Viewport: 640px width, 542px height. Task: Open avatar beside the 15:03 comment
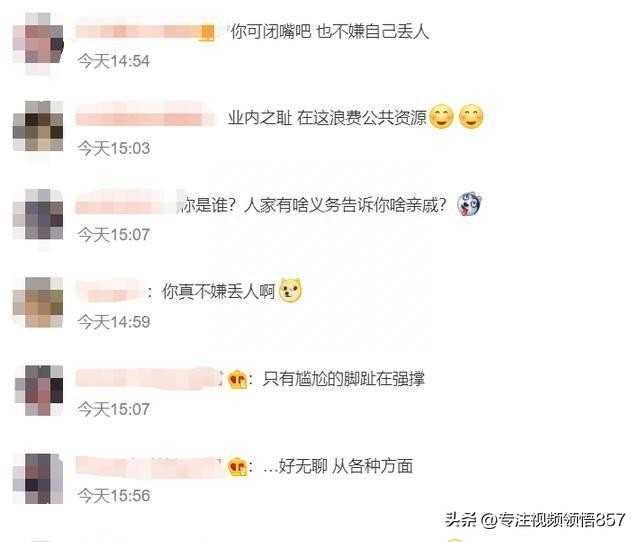(38, 126)
